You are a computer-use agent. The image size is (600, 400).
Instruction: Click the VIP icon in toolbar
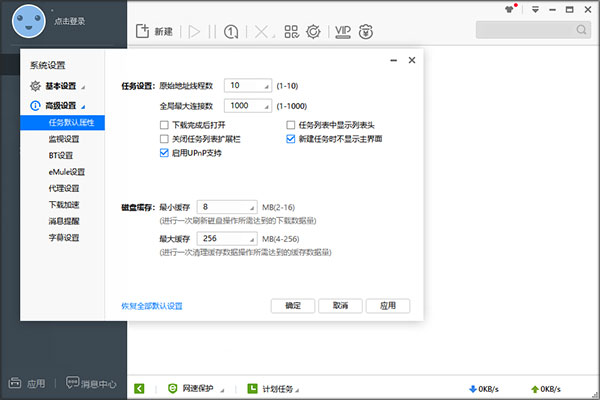(343, 32)
